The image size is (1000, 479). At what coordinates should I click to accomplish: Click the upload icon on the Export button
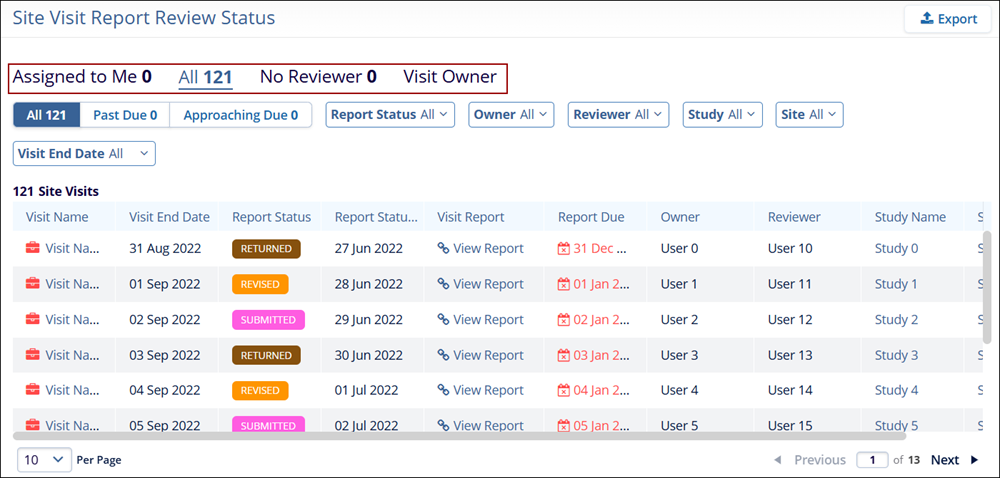pos(926,19)
